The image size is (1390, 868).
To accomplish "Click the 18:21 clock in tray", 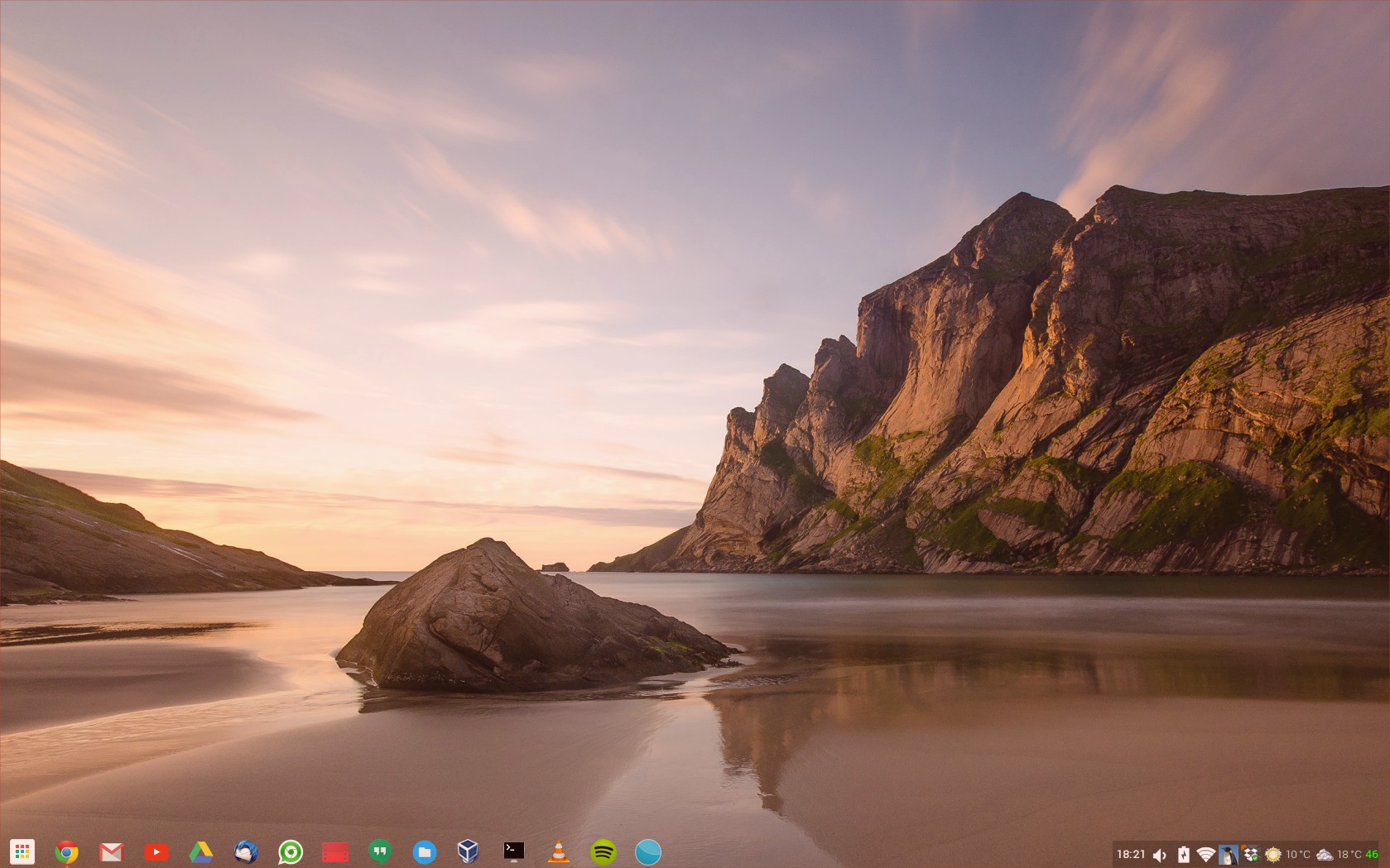I will (1131, 854).
